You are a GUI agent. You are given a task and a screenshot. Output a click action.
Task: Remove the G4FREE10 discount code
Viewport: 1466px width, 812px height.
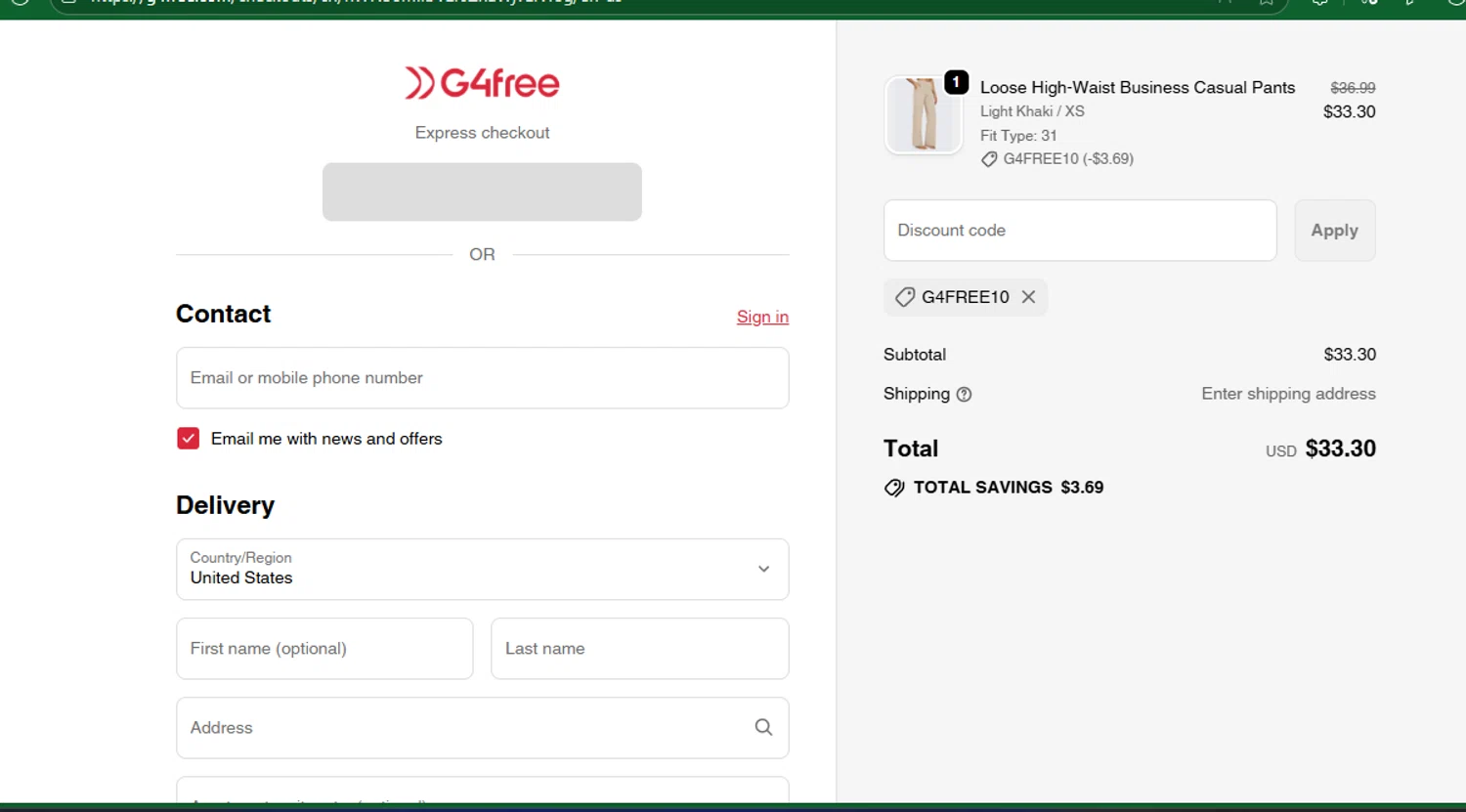(1028, 297)
